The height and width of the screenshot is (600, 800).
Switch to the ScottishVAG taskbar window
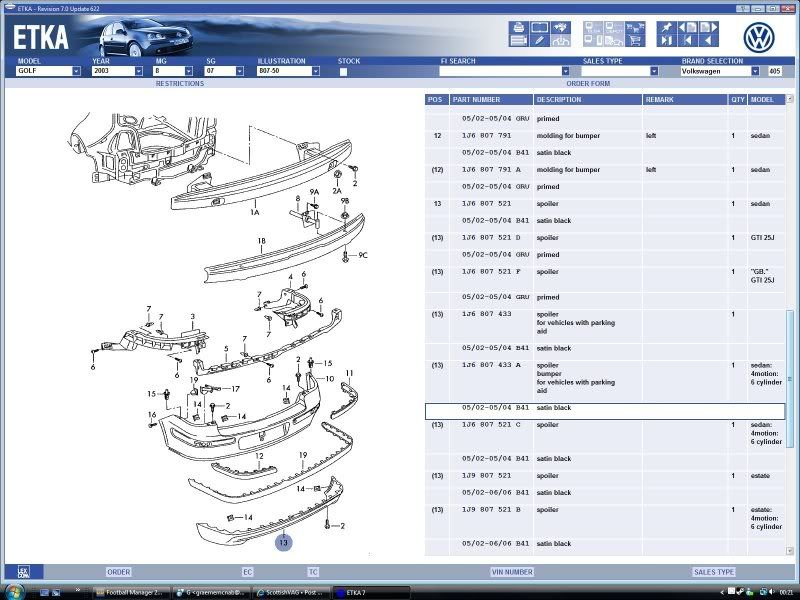click(292, 592)
